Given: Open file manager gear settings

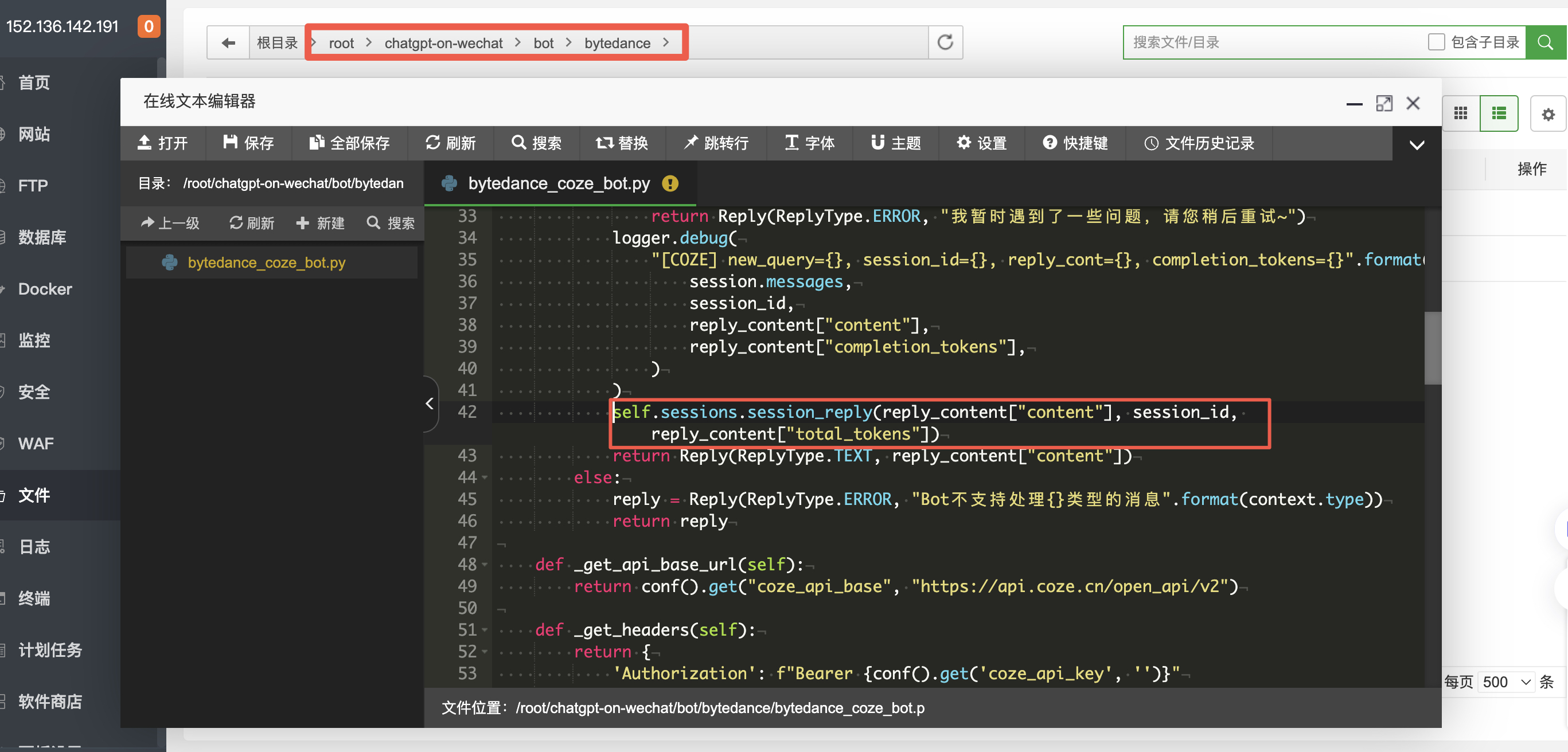Looking at the screenshot, I should pyautogui.click(x=1547, y=113).
